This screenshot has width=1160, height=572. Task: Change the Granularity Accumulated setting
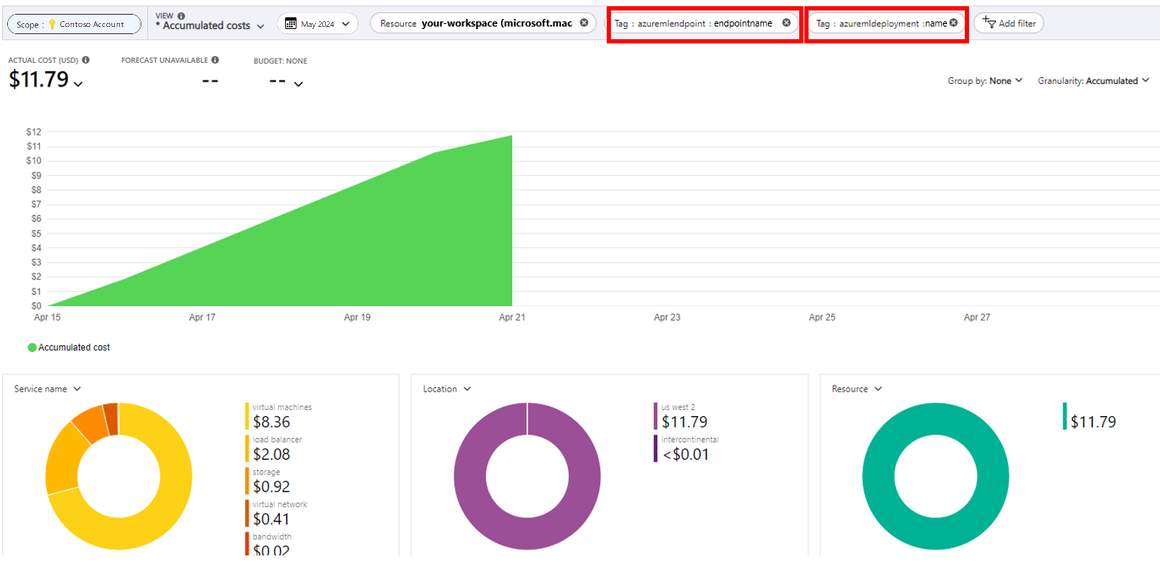(1092, 81)
